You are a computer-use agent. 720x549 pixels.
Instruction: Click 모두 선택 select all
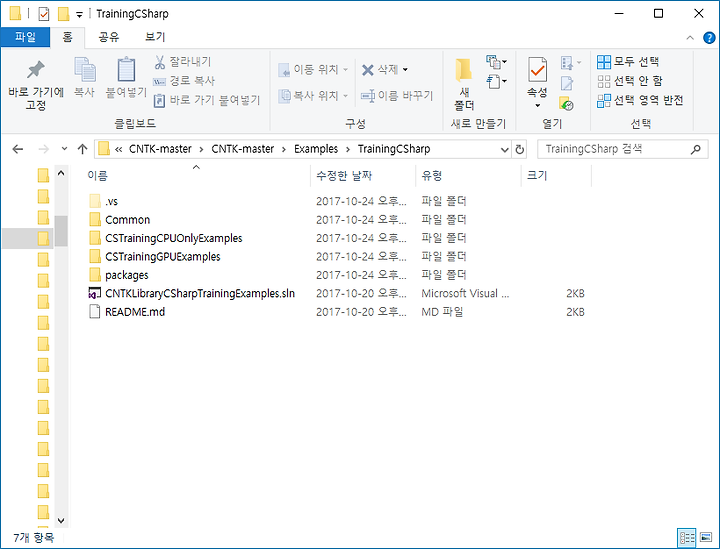click(x=628, y=62)
